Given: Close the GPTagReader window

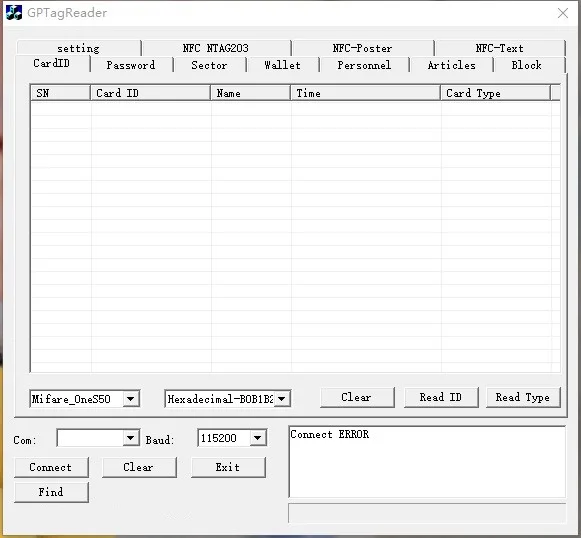Looking at the screenshot, I should 562,13.
